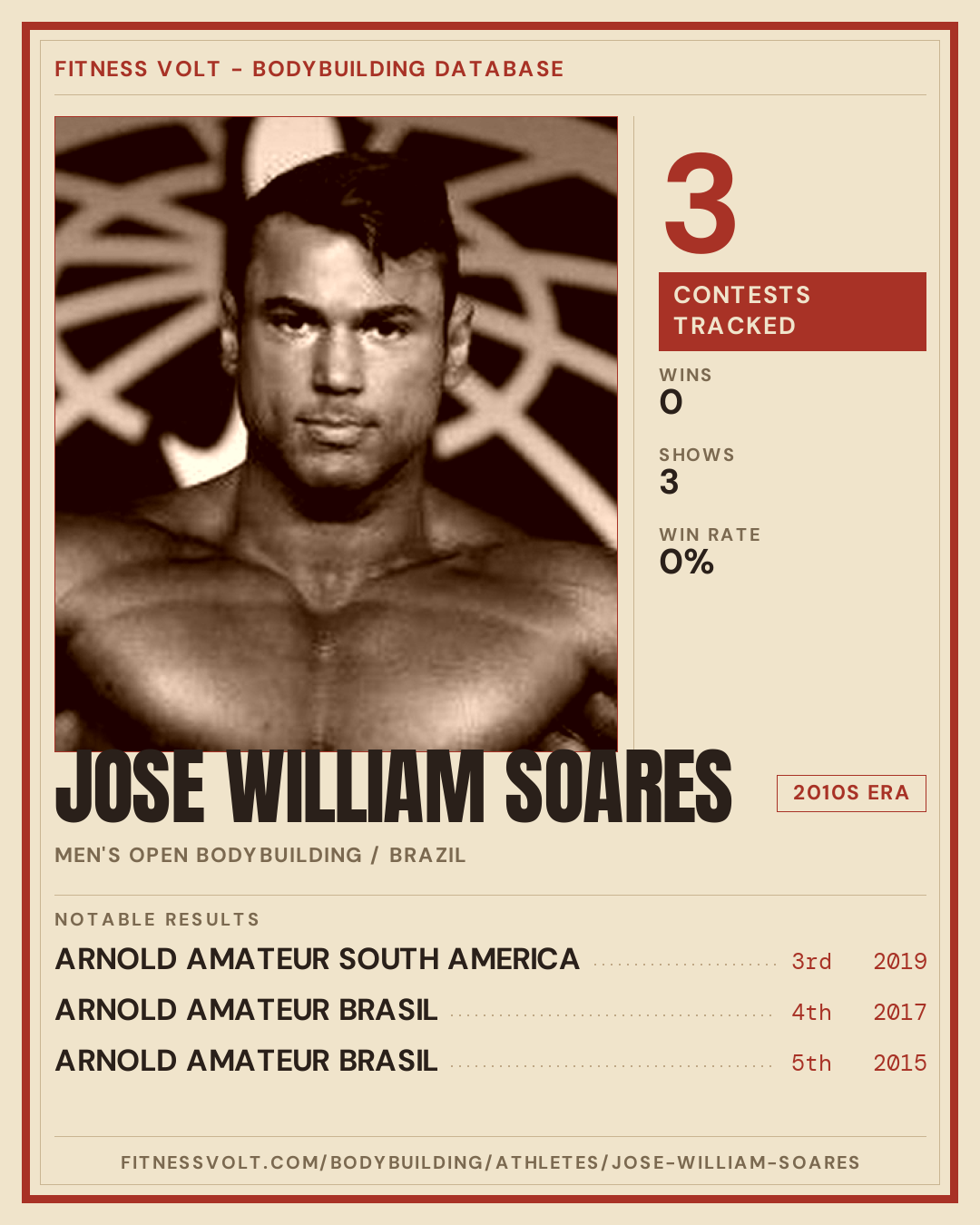Open the fitnessvolt.com athlete URL footer
The height and width of the screenshot is (1225, 980).
[x=490, y=1162]
